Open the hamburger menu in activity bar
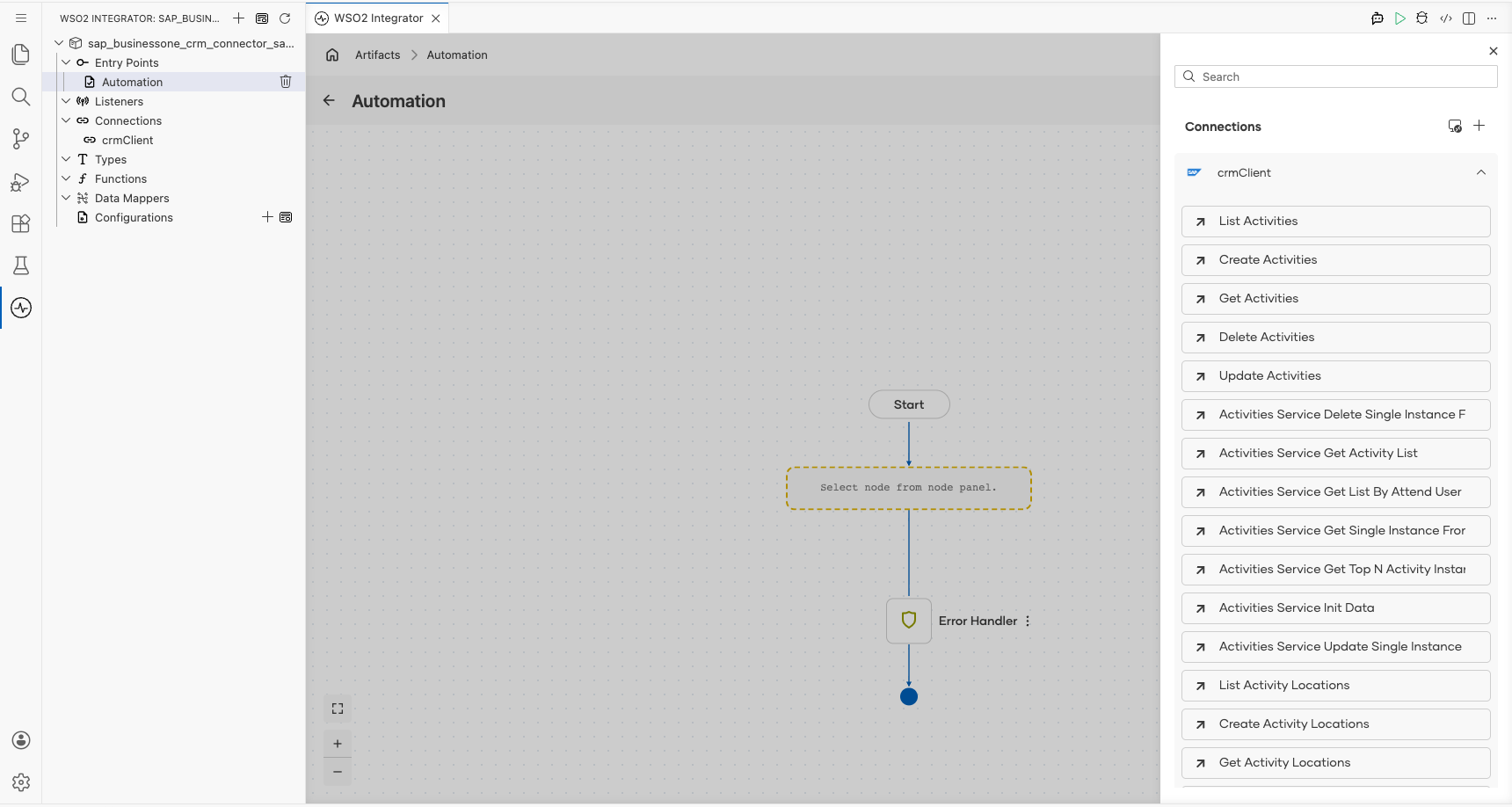The image size is (1512, 807). pos(21,18)
